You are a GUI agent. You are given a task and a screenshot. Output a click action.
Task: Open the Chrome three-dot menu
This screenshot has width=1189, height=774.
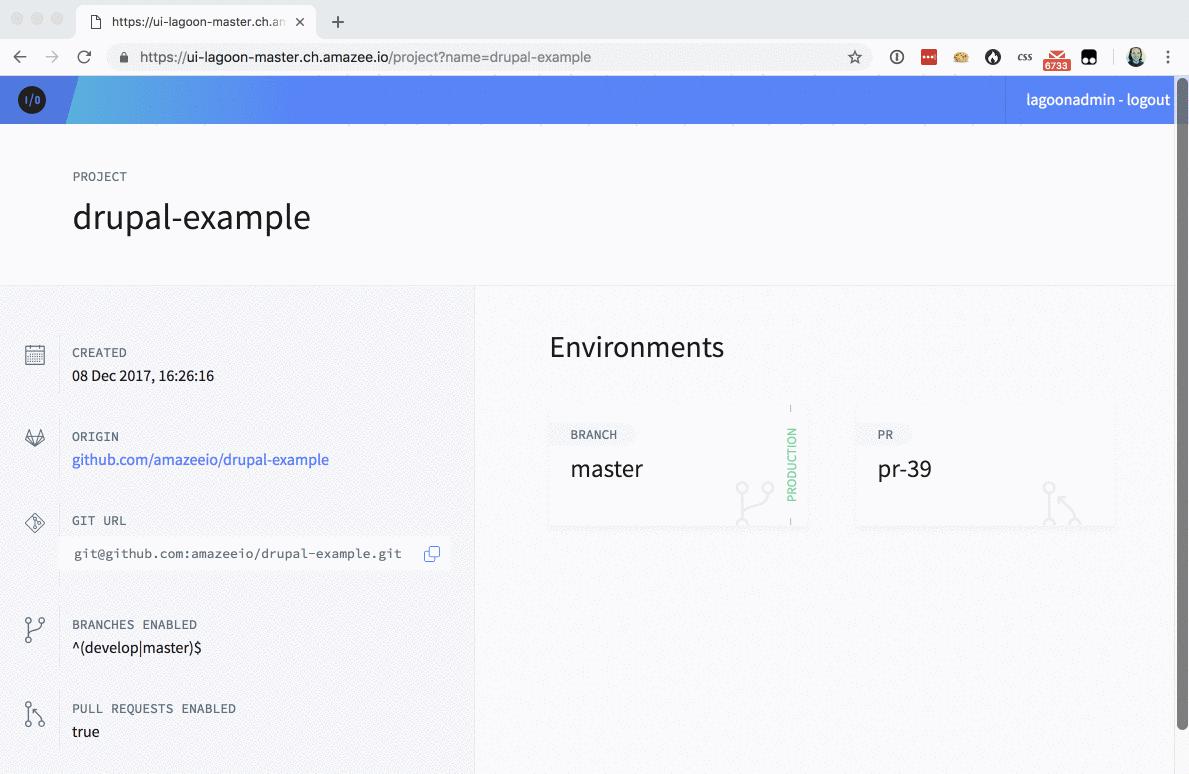click(1168, 57)
